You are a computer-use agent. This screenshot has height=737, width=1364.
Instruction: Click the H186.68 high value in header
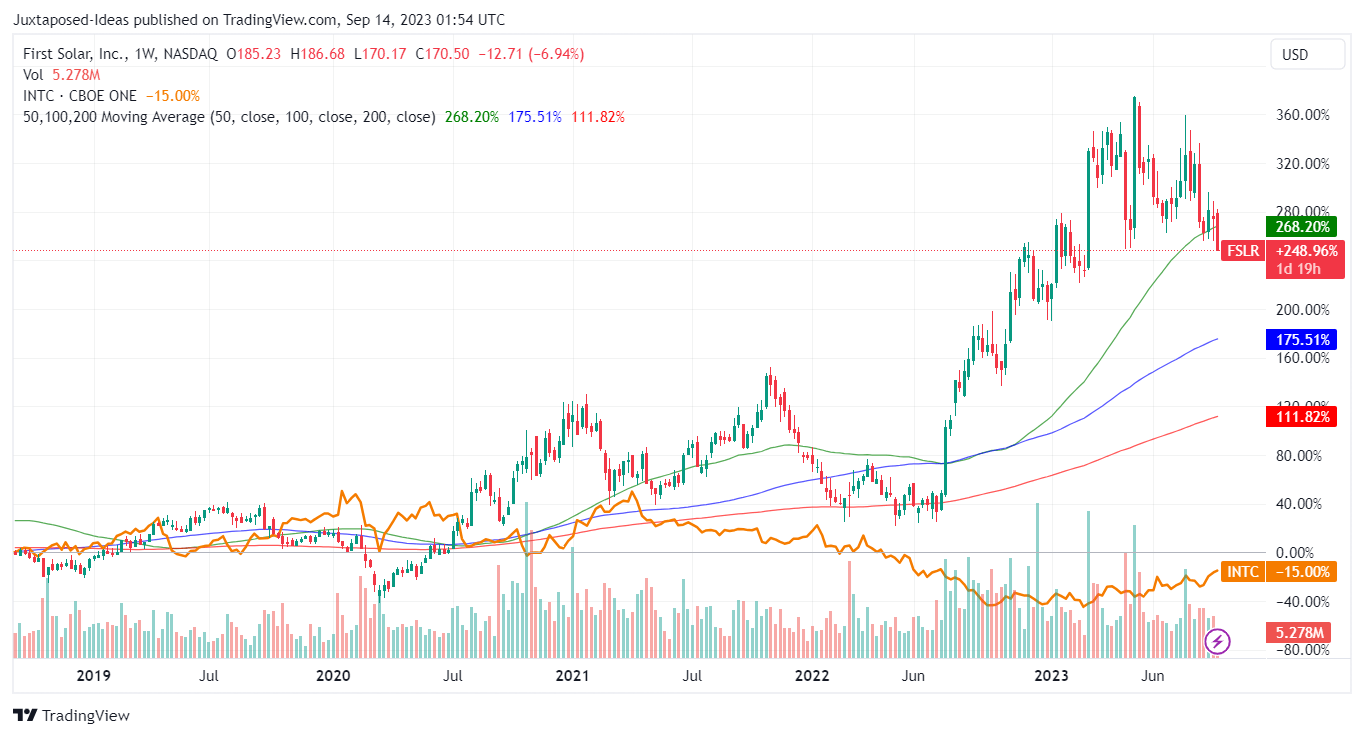[318, 54]
